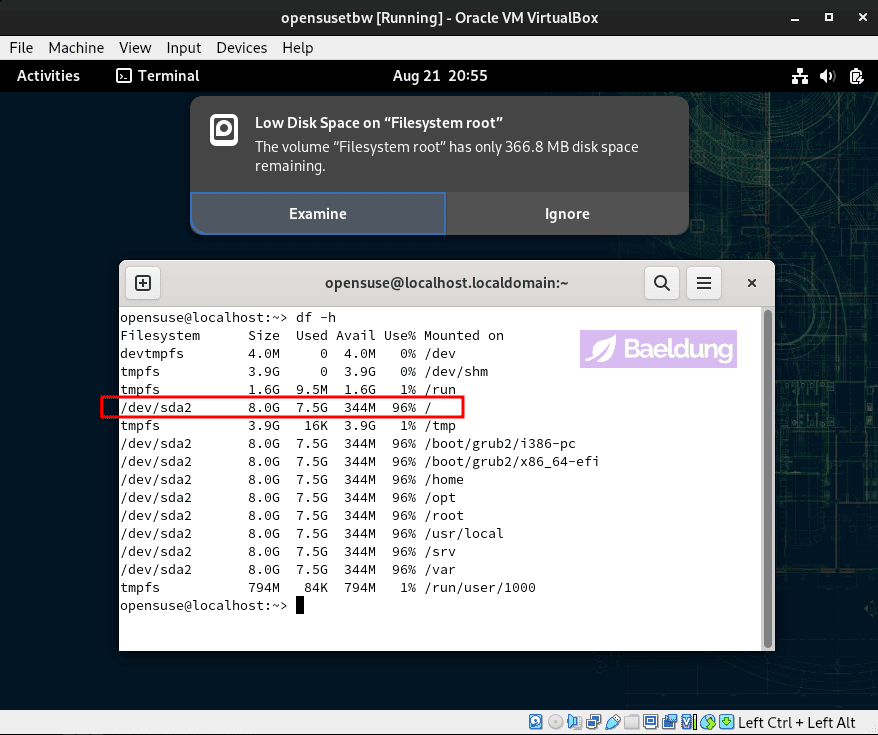Screen dimensions: 878x735
Task: Click the terminal search magnifier icon
Action: point(662,283)
